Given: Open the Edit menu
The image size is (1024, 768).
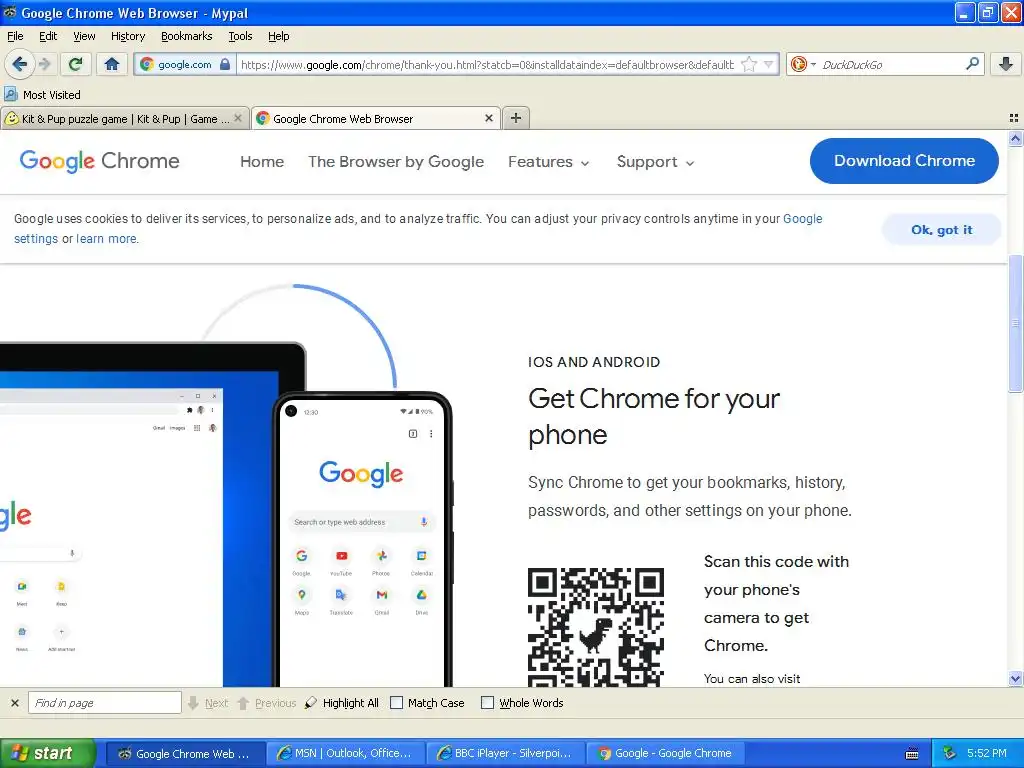Looking at the screenshot, I should pyautogui.click(x=48, y=36).
